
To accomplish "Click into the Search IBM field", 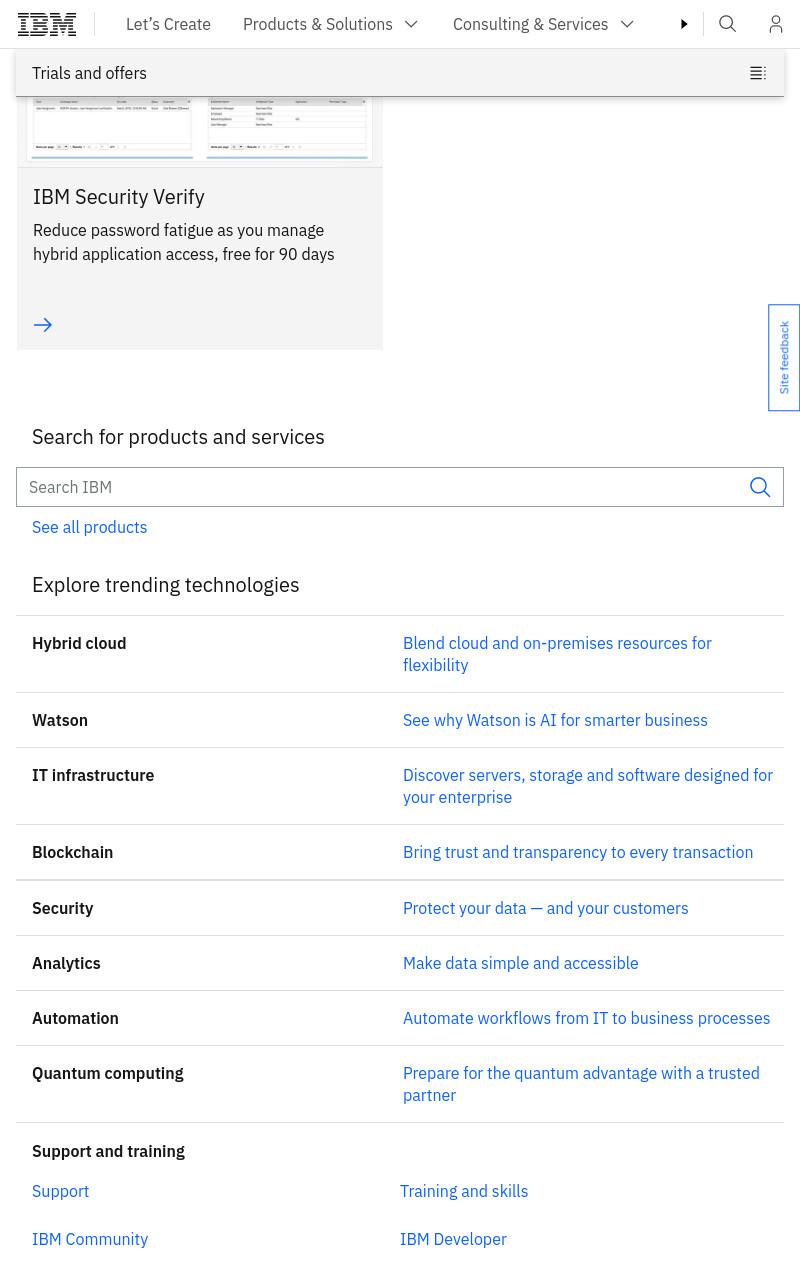I will (378, 487).
